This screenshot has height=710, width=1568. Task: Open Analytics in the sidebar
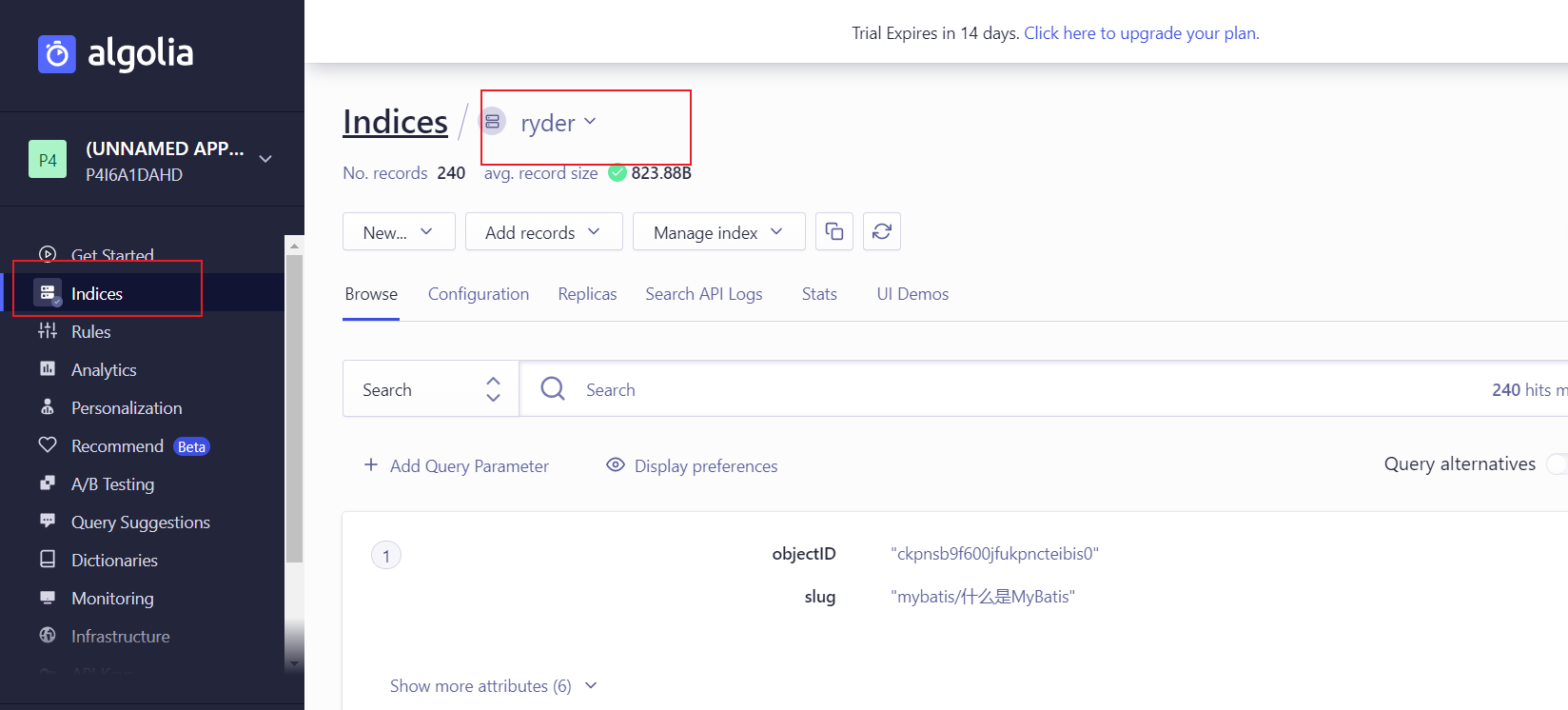(104, 369)
